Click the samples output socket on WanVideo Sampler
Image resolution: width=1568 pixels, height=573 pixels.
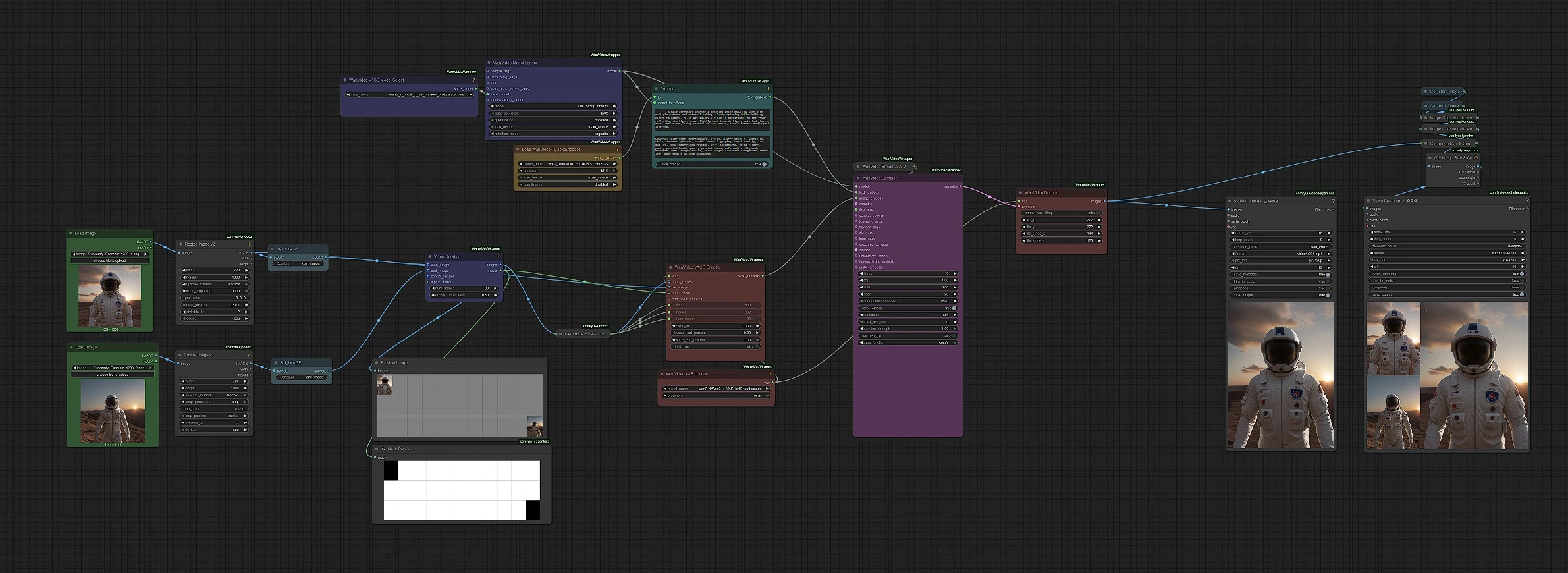point(960,186)
